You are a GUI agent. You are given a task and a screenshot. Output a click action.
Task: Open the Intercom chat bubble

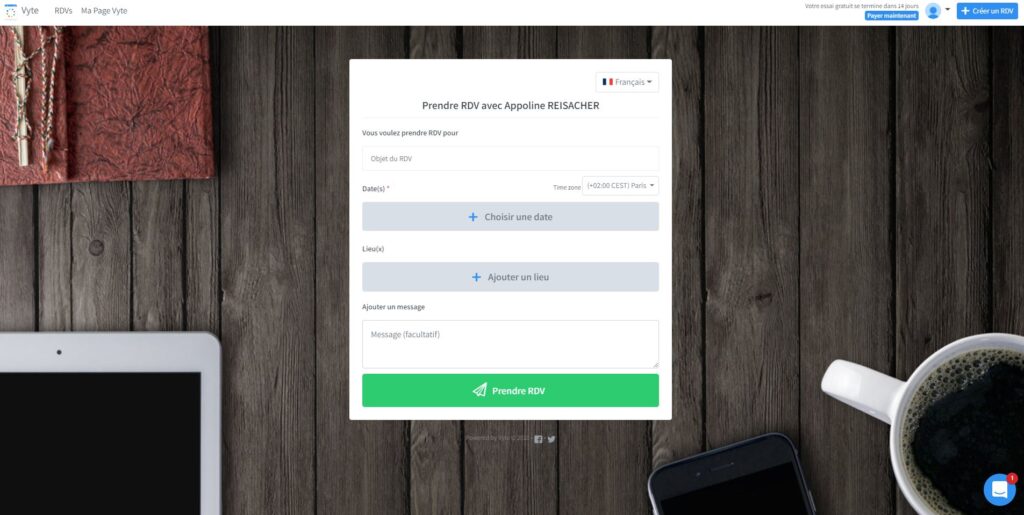tap(999, 490)
